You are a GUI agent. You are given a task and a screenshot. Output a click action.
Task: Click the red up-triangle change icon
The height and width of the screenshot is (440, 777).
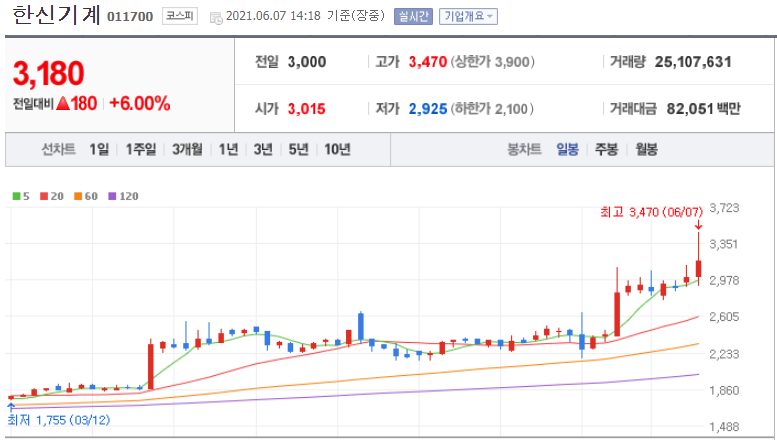pos(62,104)
